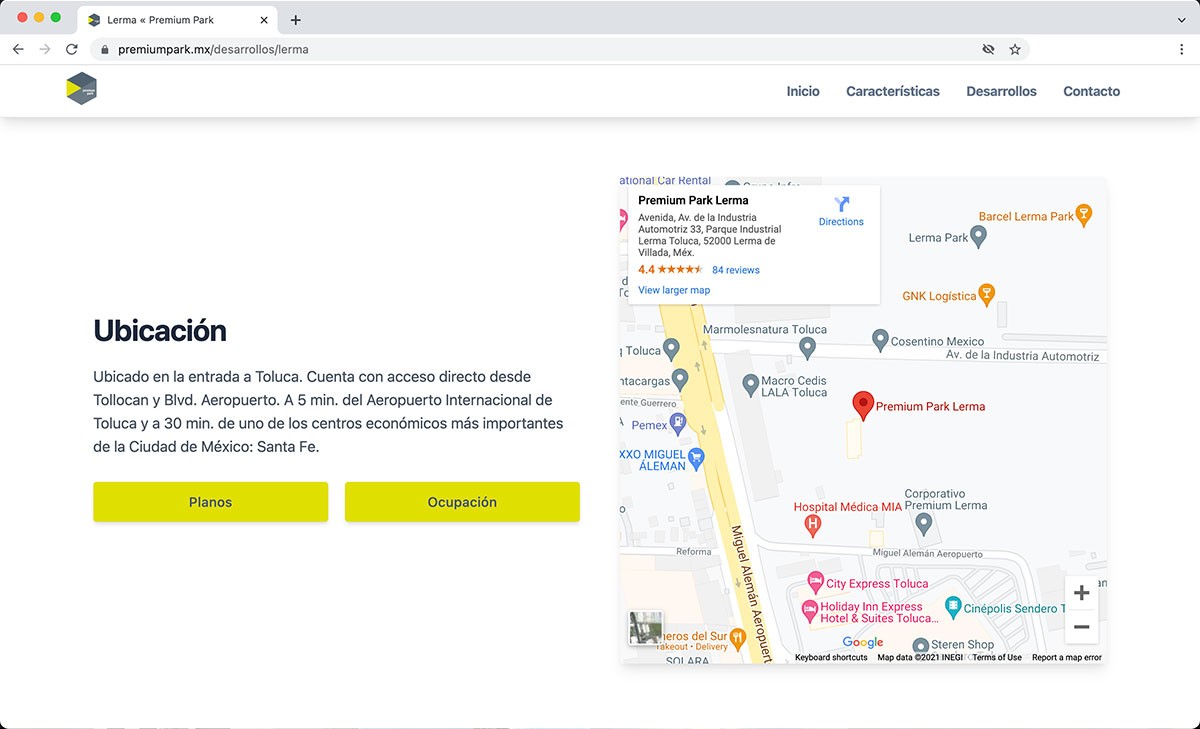
Task: Select the Cosentino Mexico map pin
Action: click(x=880, y=340)
